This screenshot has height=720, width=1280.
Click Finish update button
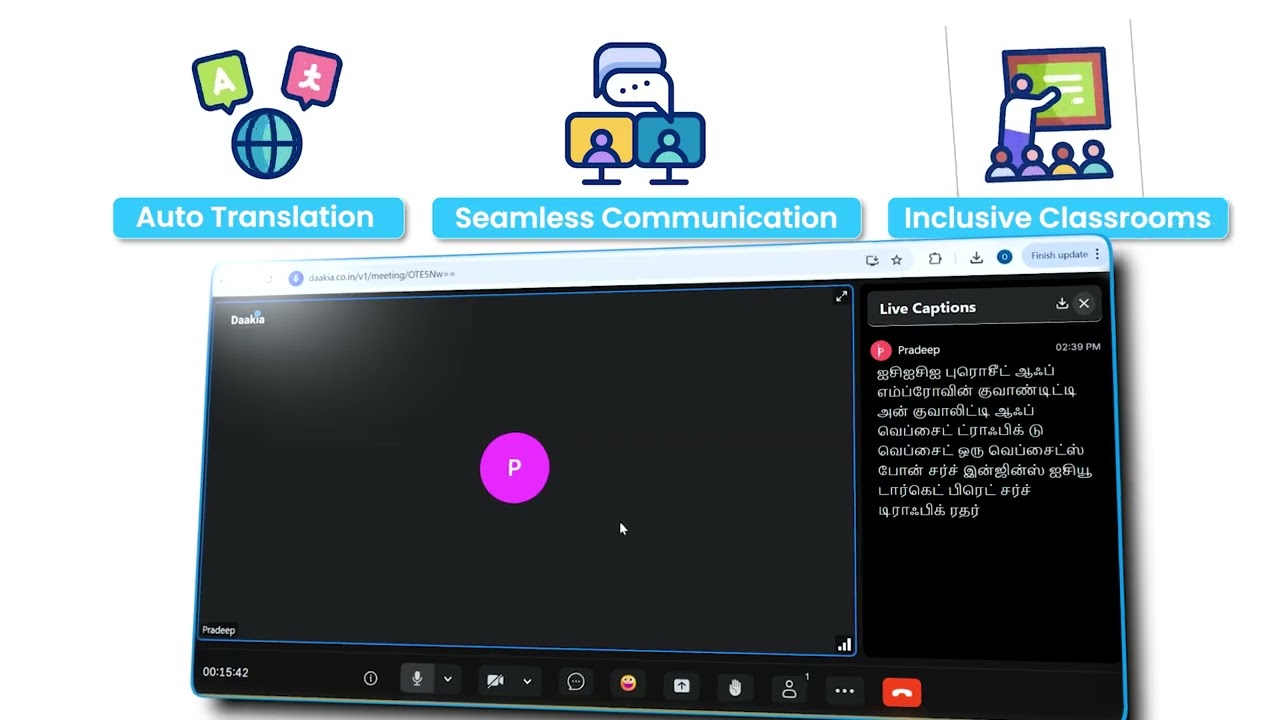coord(1060,255)
